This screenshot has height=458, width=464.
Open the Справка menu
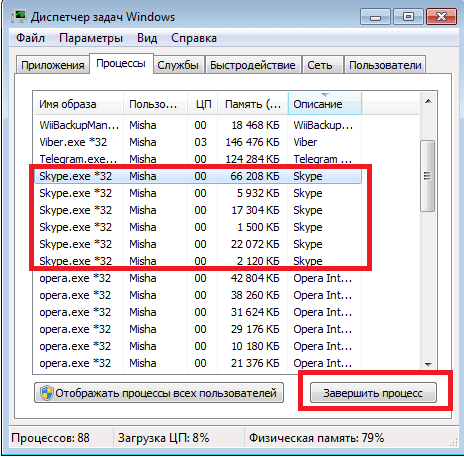coord(194,38)
